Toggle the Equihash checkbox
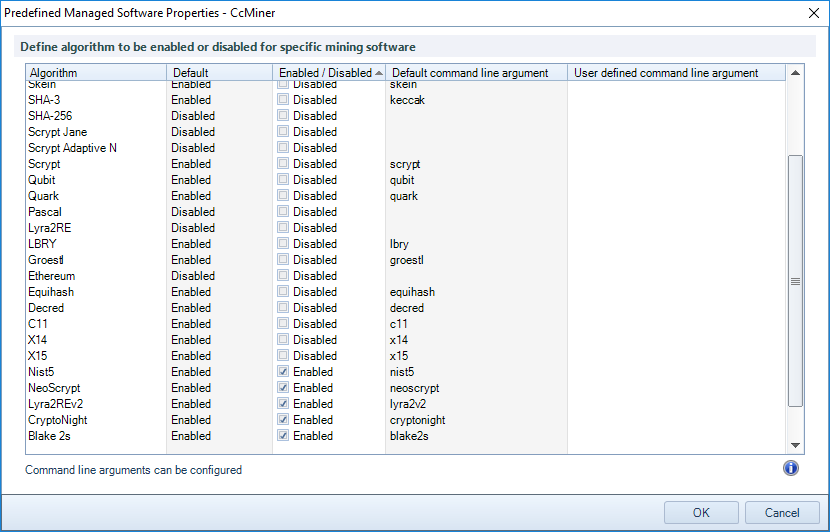 click(x=283, y=291)
